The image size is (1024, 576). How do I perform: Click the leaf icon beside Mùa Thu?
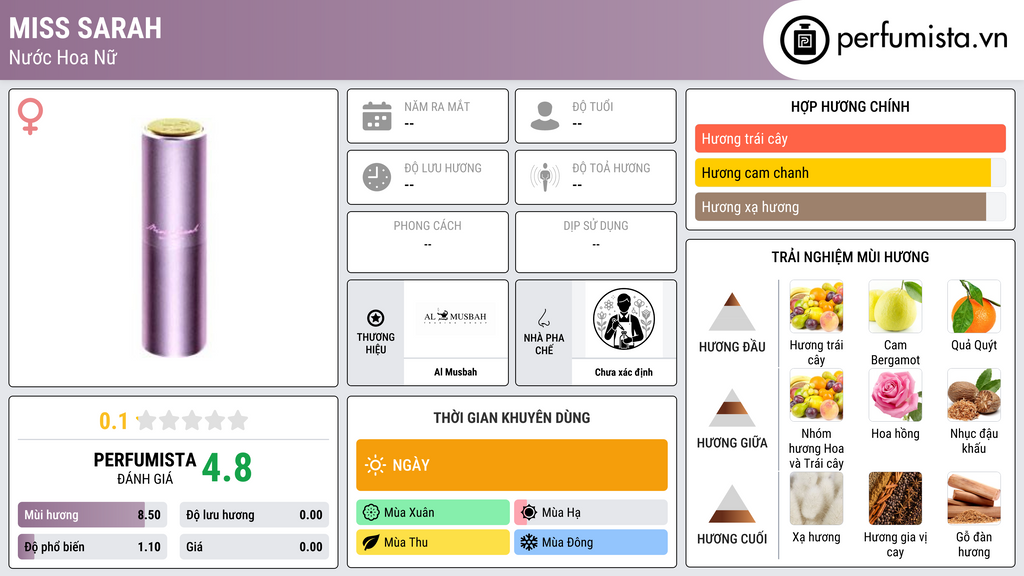click(x=371, y=543)
